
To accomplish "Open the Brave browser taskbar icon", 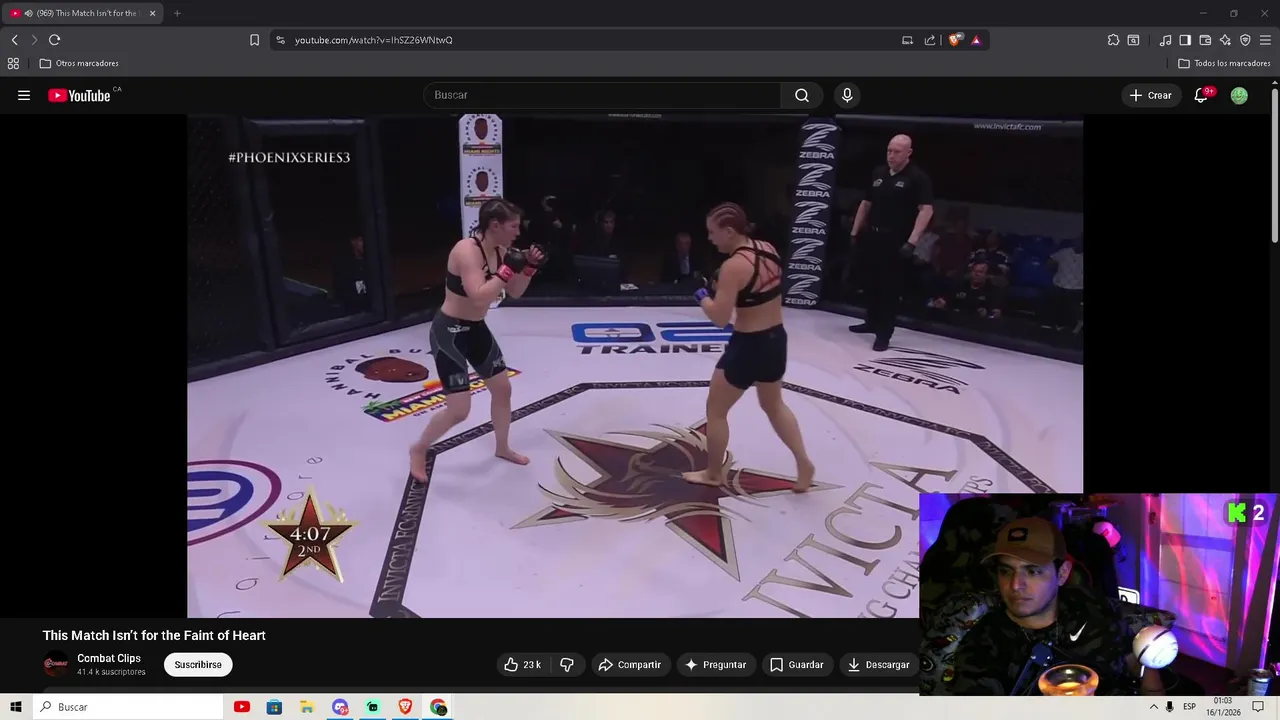I will pos(405,707).
